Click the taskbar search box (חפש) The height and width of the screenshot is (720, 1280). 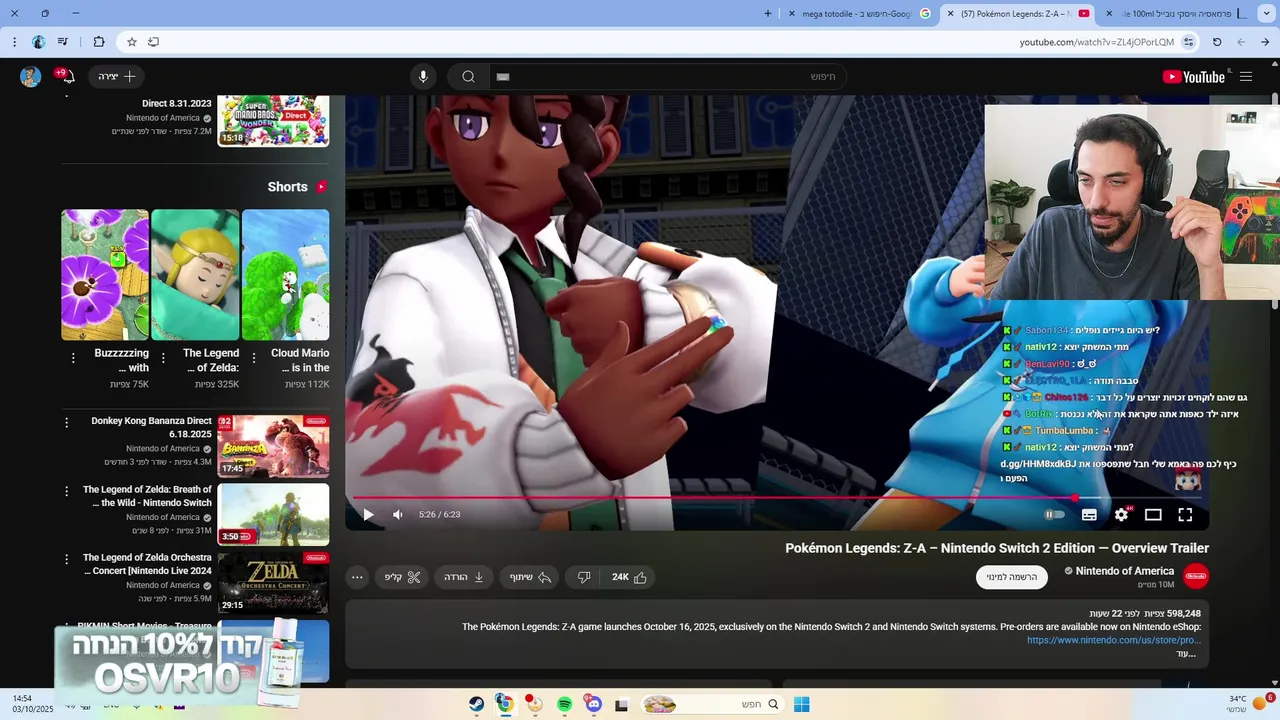pos(711,704)
